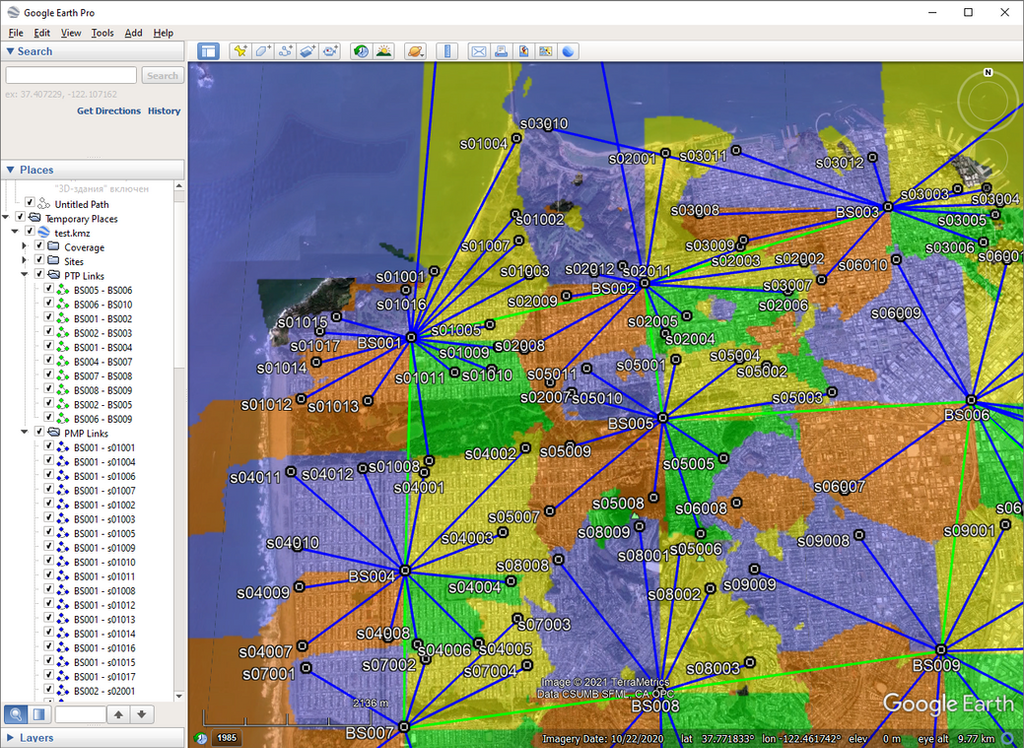Screen dimensions: 1024x748
Task: Disable the BS005 - BS006 link checkbox
Action: click(x=48, y=289)
